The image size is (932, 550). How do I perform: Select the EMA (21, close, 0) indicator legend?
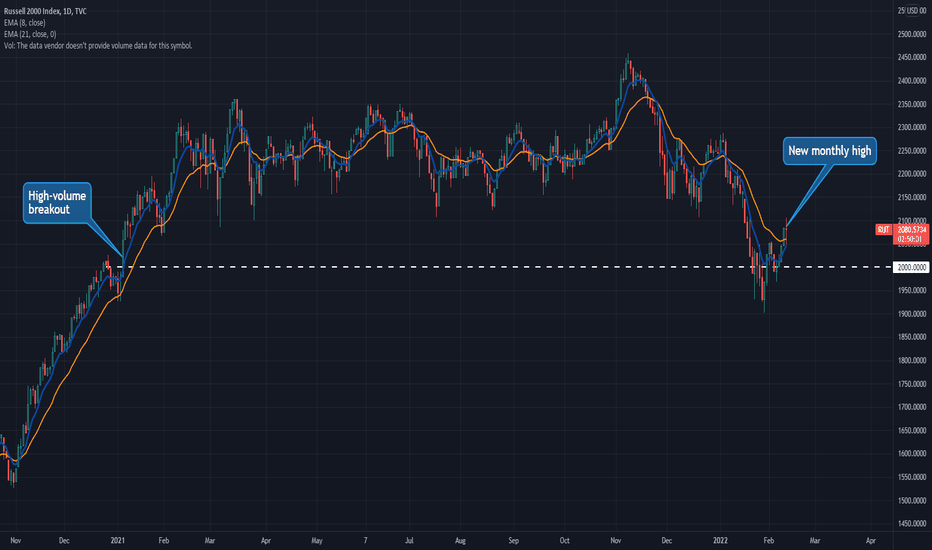click(30, 34)
